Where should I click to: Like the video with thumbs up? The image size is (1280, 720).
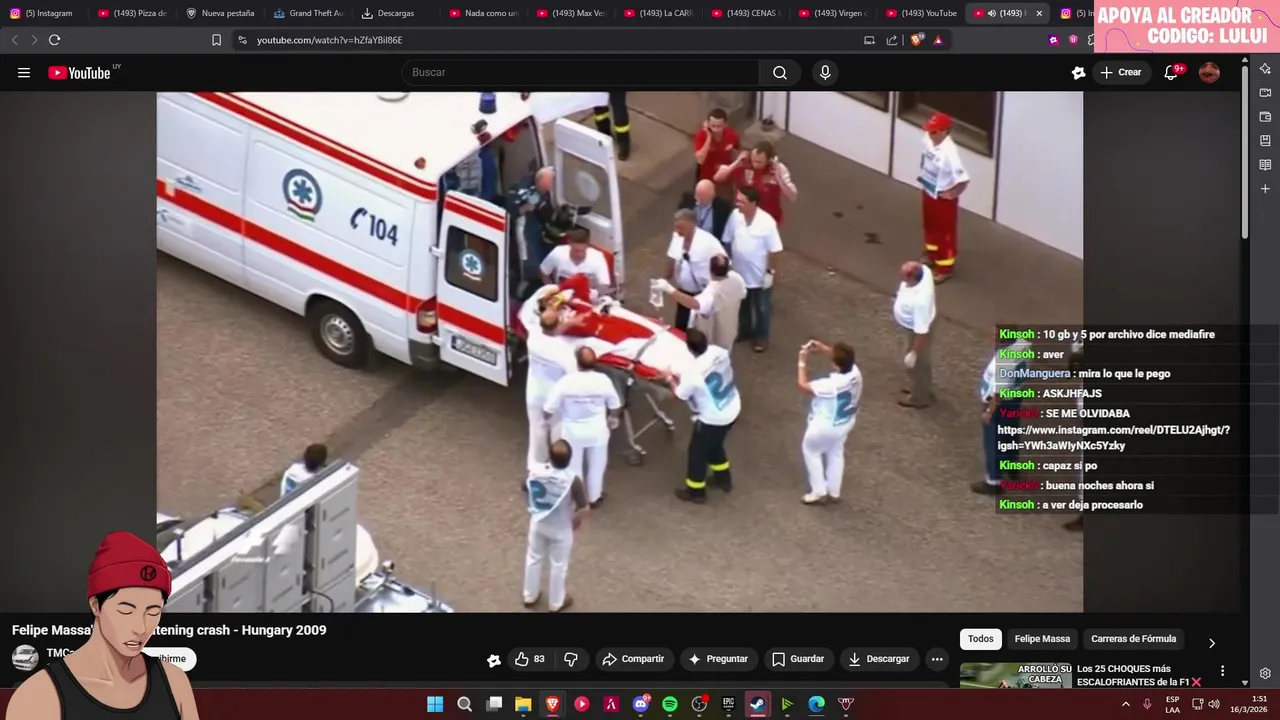(x=530, y=659)
